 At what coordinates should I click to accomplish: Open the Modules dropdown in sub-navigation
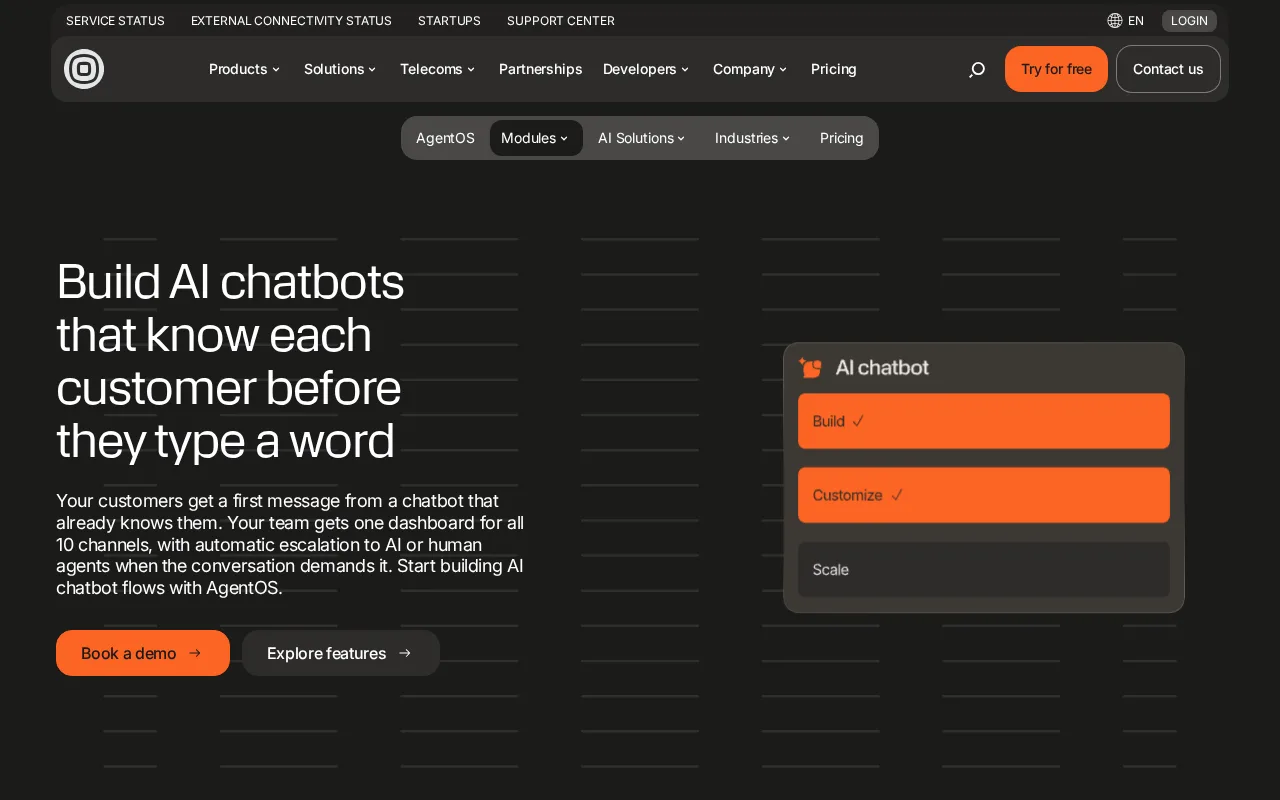pyautogui.click(x=536, y=138)
